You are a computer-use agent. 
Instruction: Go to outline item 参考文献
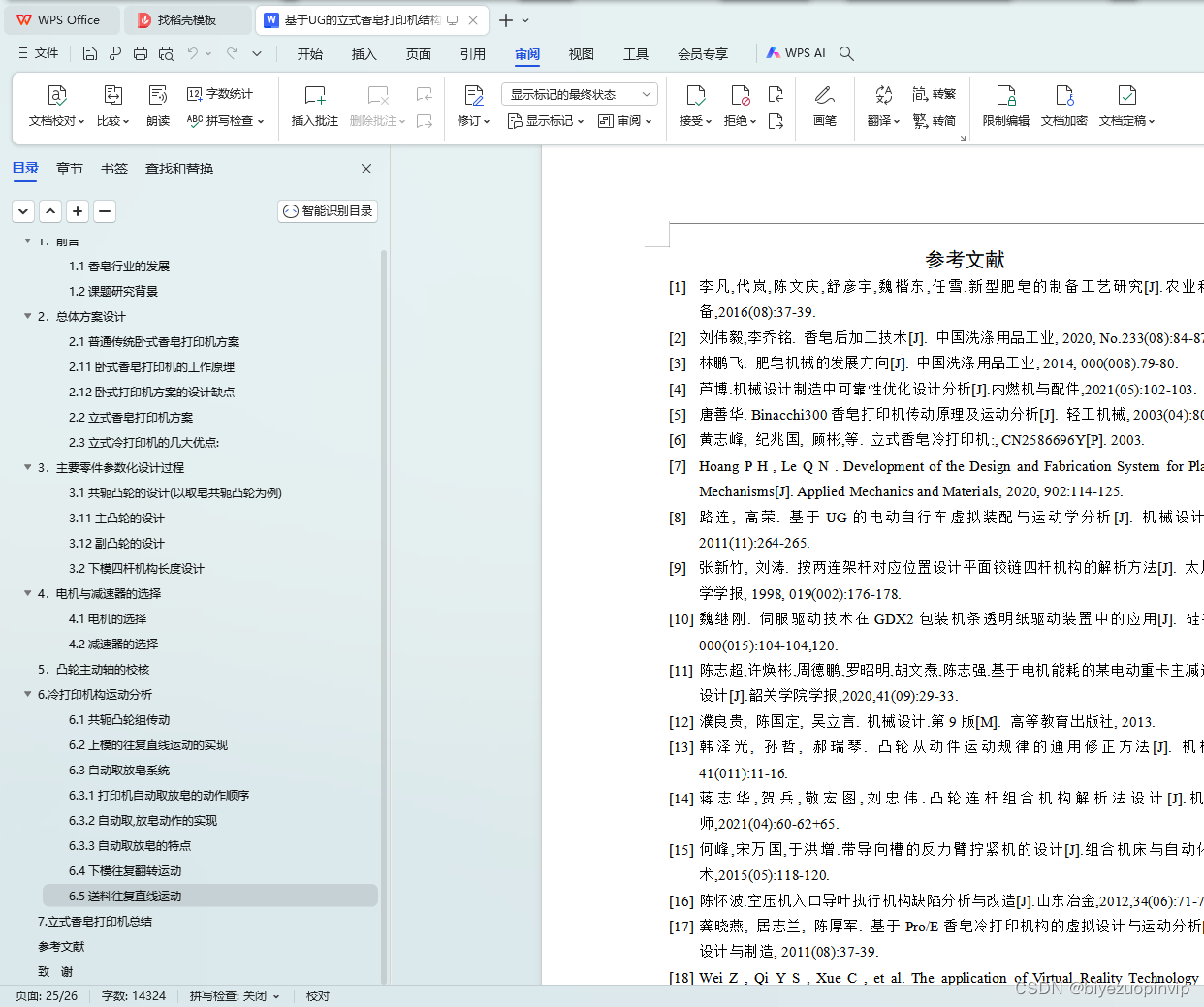click(x=61, y=946)
